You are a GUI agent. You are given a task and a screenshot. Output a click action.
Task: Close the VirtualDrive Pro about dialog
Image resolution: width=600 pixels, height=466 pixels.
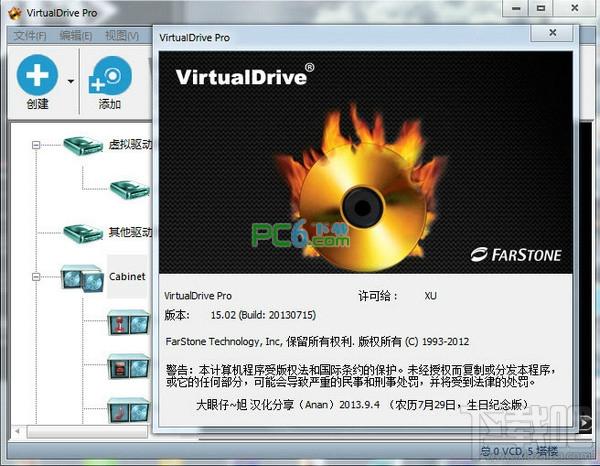point(552,33)
